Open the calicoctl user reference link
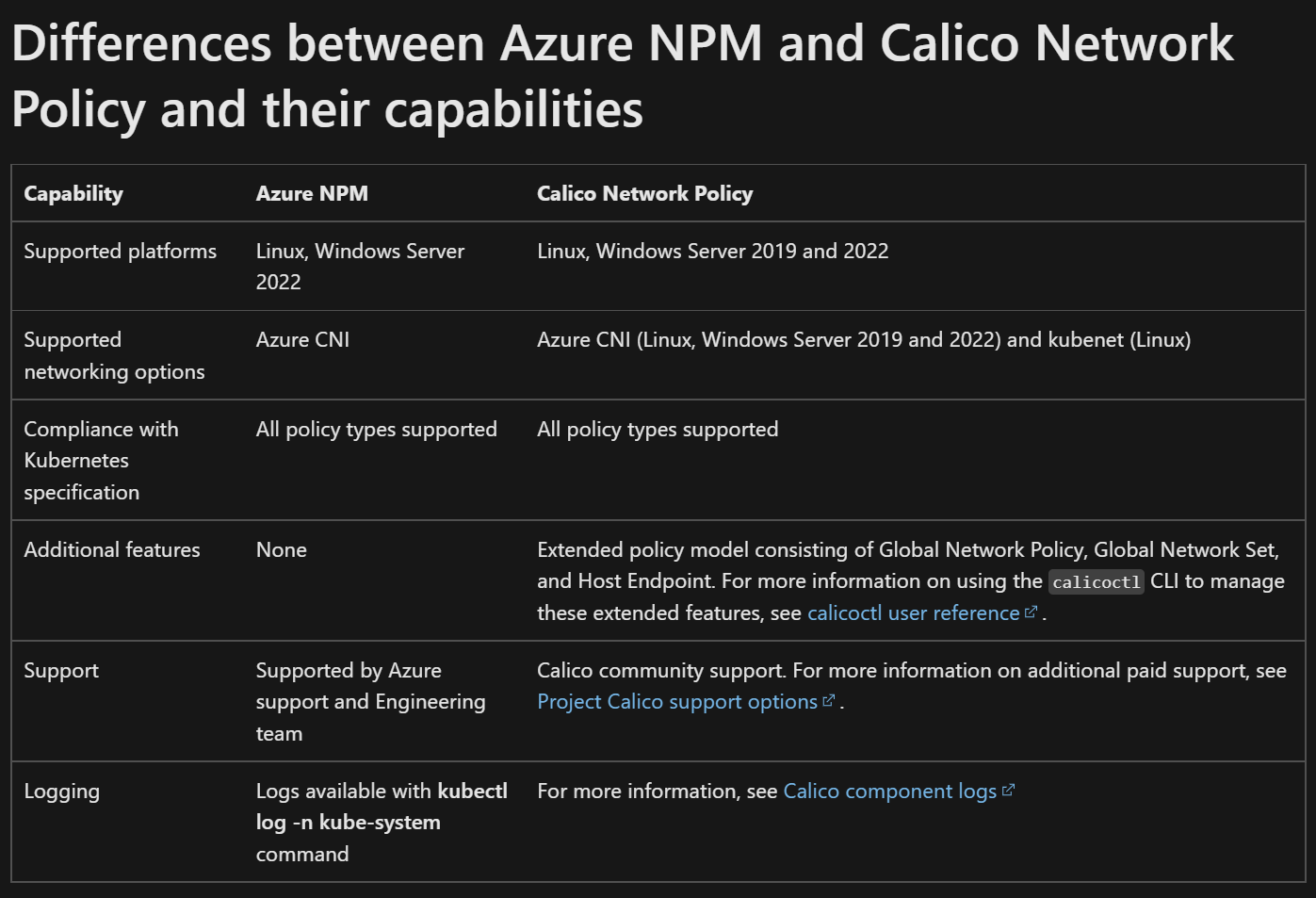 (x=913, y=613)
